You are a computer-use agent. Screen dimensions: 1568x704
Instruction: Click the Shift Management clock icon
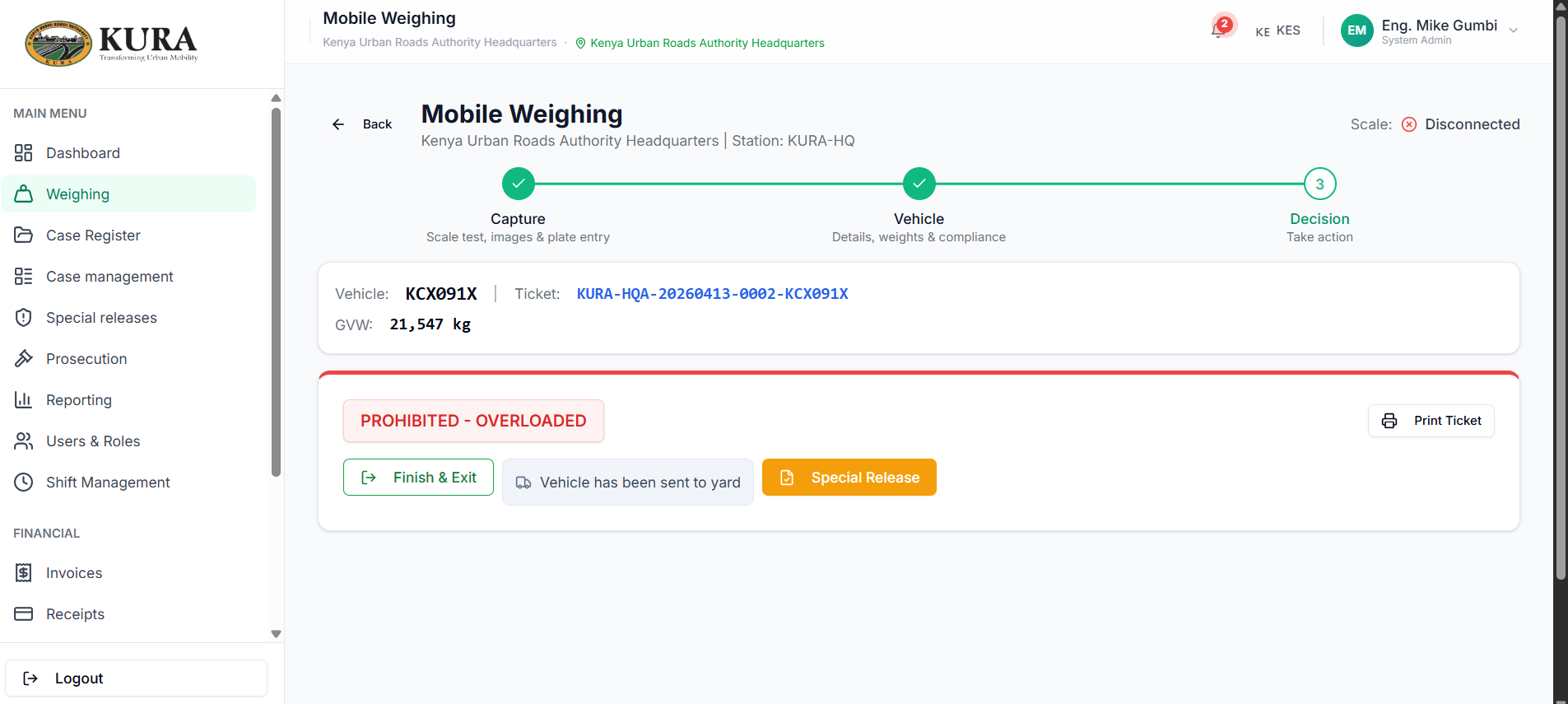coord(23,483)
